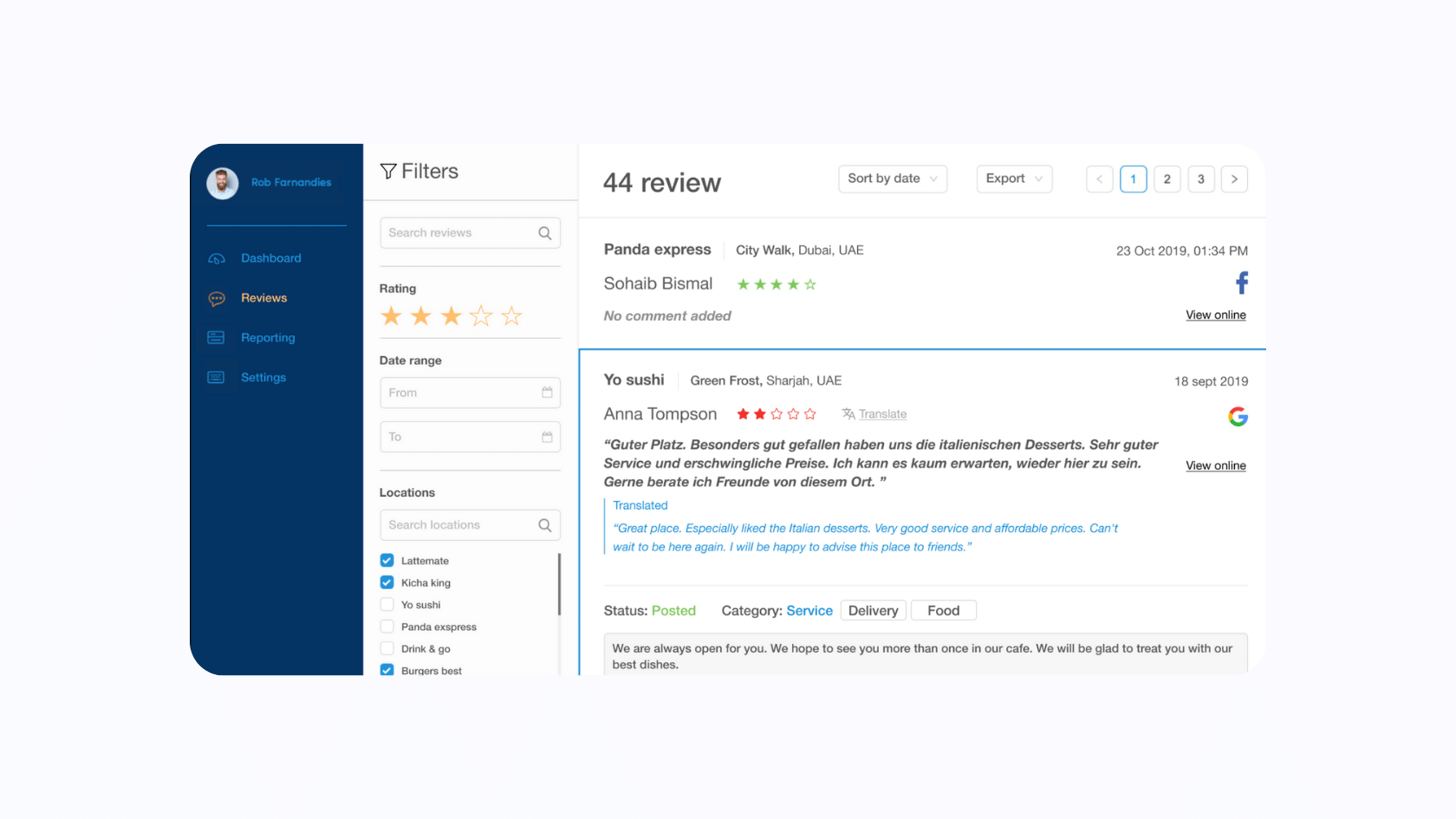The height and width of the screenshot is (819, 1456).
Task: Click the search magnifier in the reviews search box
Action: tap(544, 232)
